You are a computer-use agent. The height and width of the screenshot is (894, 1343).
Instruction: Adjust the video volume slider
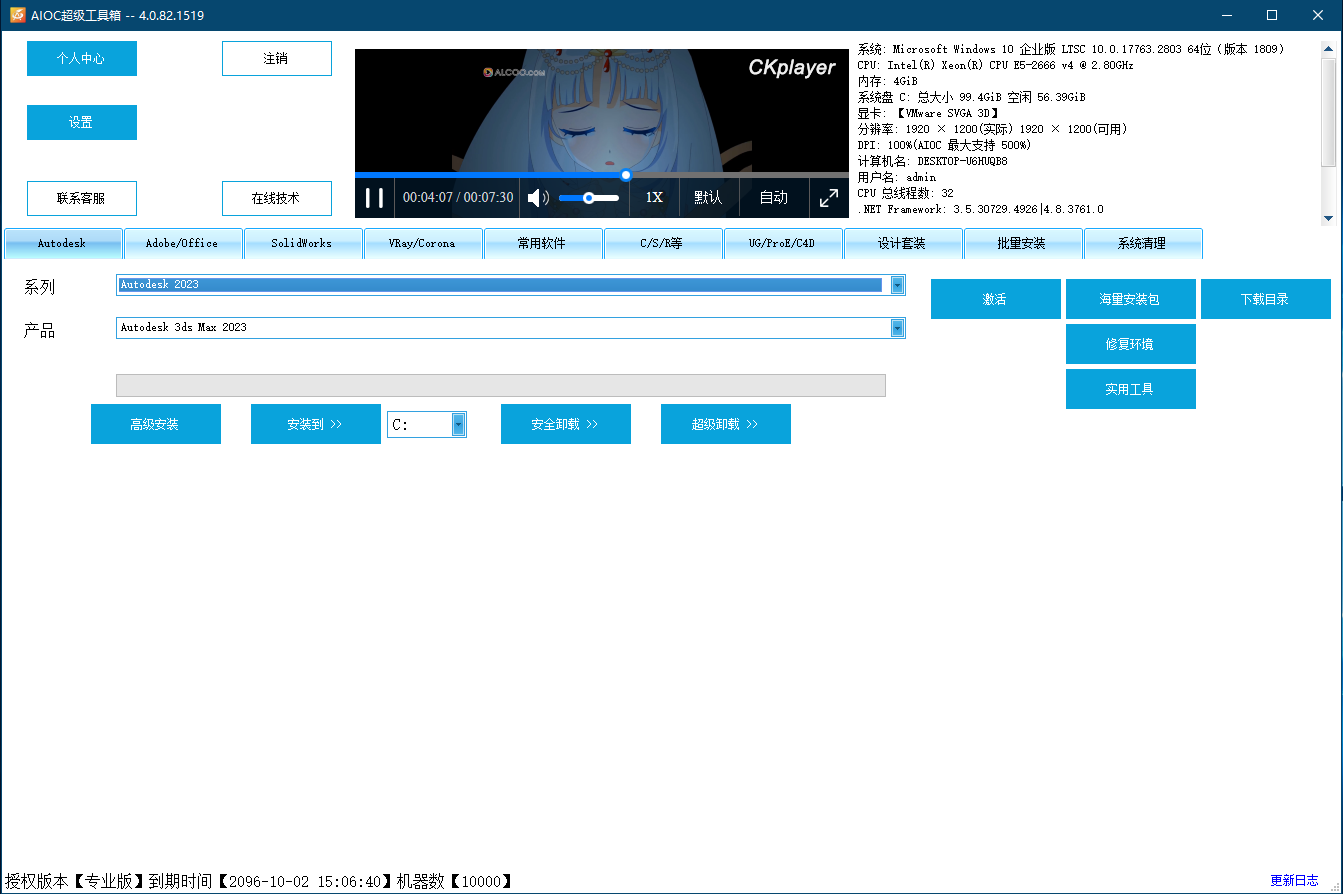[588, 198]
